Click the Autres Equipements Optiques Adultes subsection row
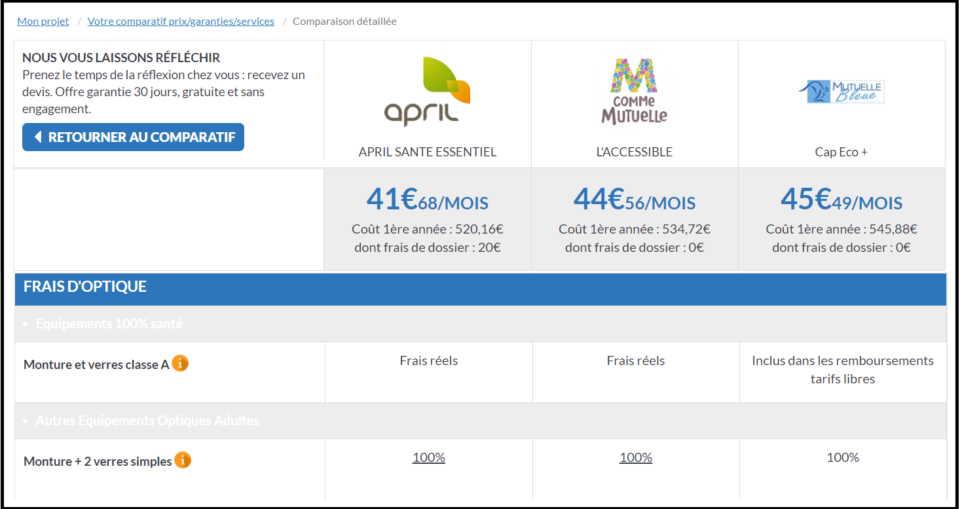Viewport: 960px width, 509px height. tap(481, 421)
